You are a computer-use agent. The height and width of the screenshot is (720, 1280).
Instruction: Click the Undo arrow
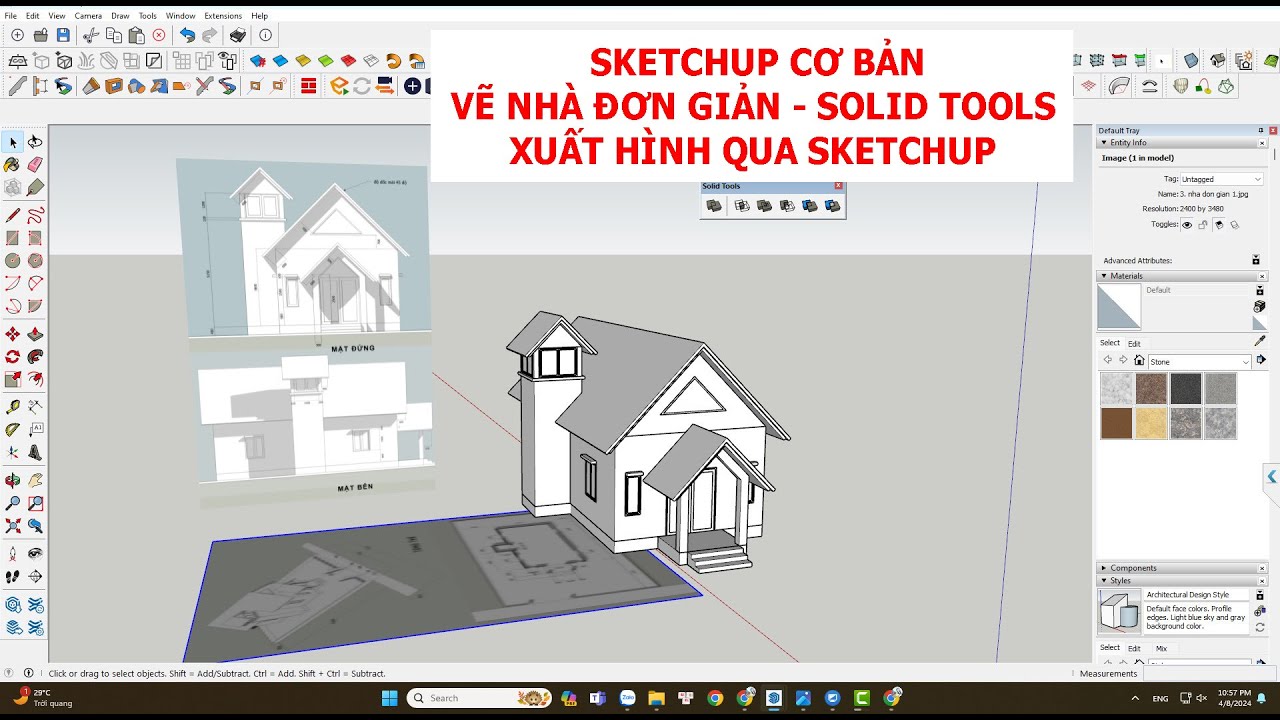click(187, 35)
